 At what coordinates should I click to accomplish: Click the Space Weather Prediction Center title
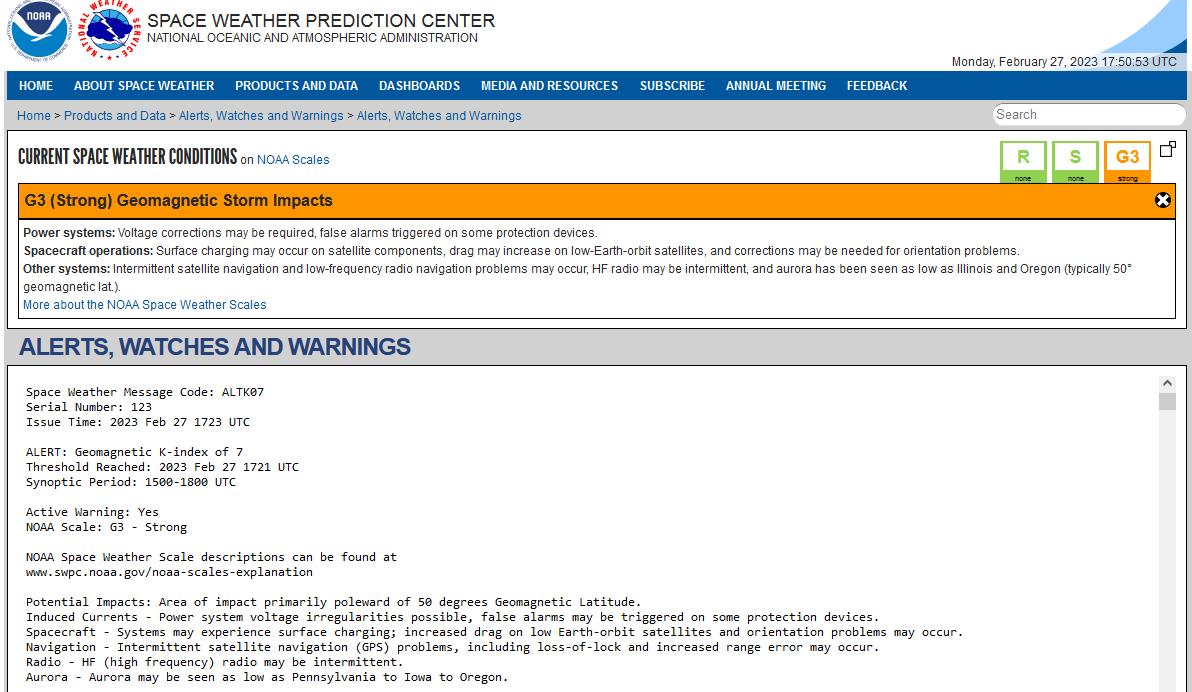[321, 21]
